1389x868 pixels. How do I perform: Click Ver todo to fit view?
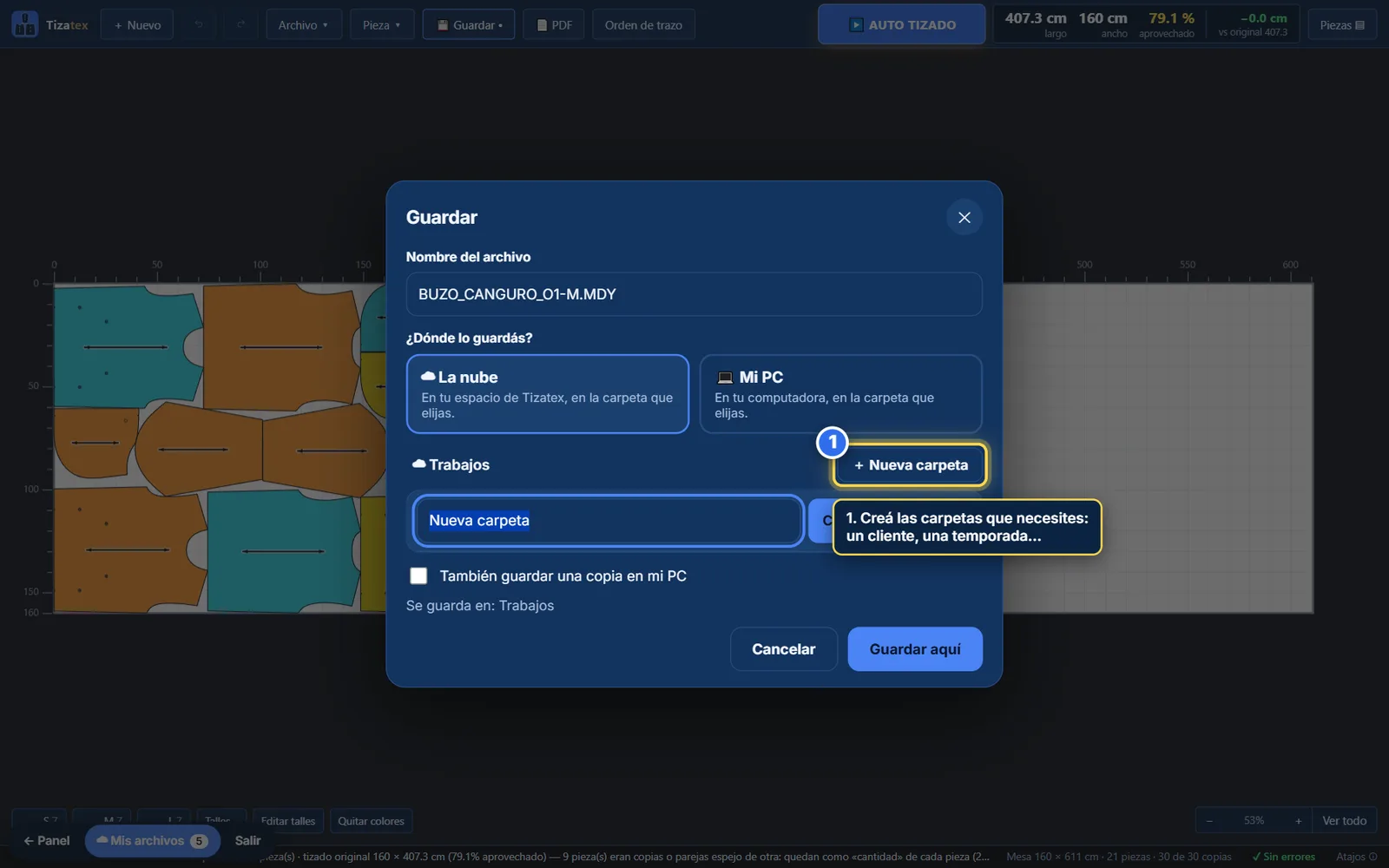(x=1344, y=820)
